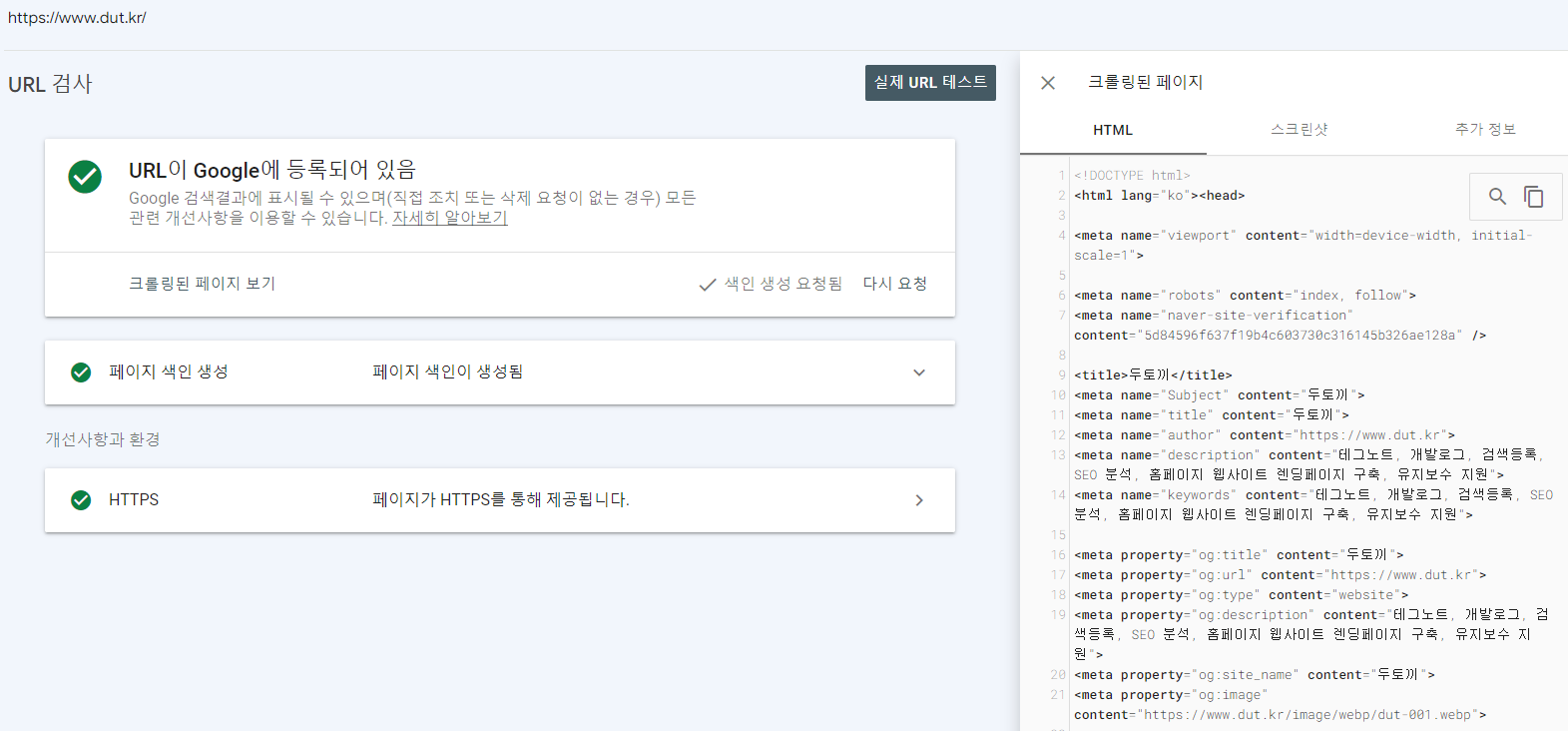
Task: Click the robots meta tag line
Action: [1245, 296]
